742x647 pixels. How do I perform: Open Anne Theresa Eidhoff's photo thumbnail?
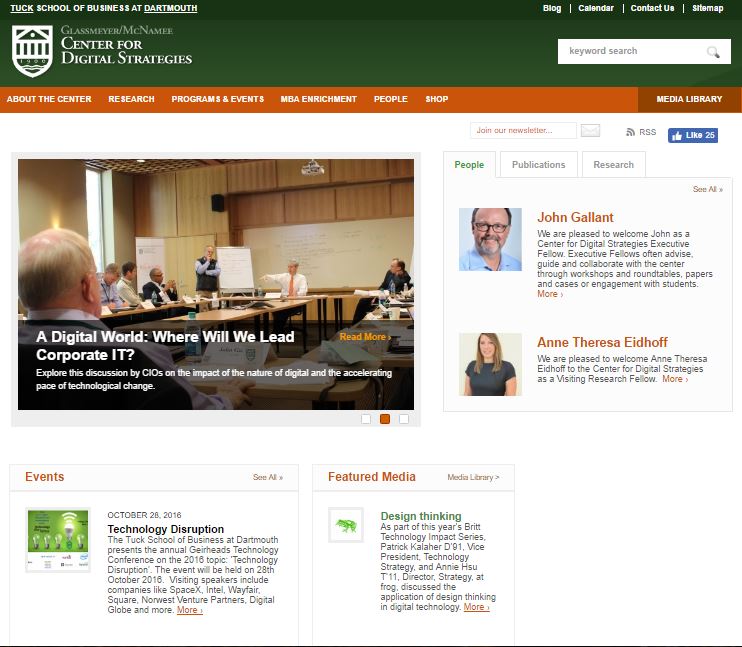pos(490,364)
